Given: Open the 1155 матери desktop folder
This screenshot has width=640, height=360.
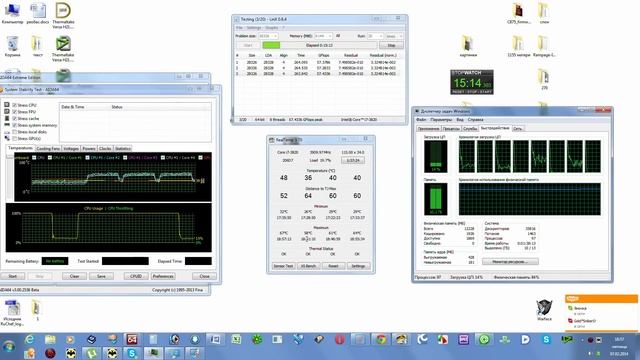Looking at the screenshot, I should [519, 46].
